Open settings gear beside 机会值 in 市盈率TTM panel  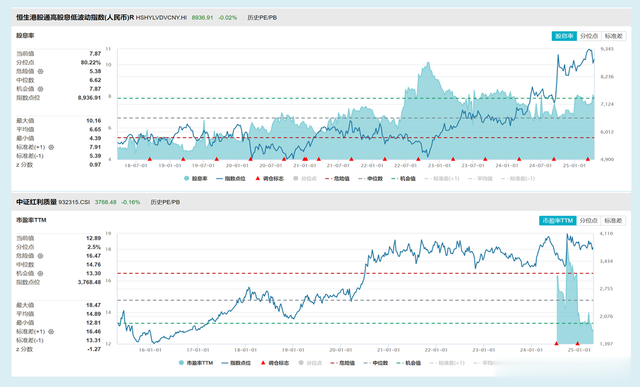[x=40, y=274]
